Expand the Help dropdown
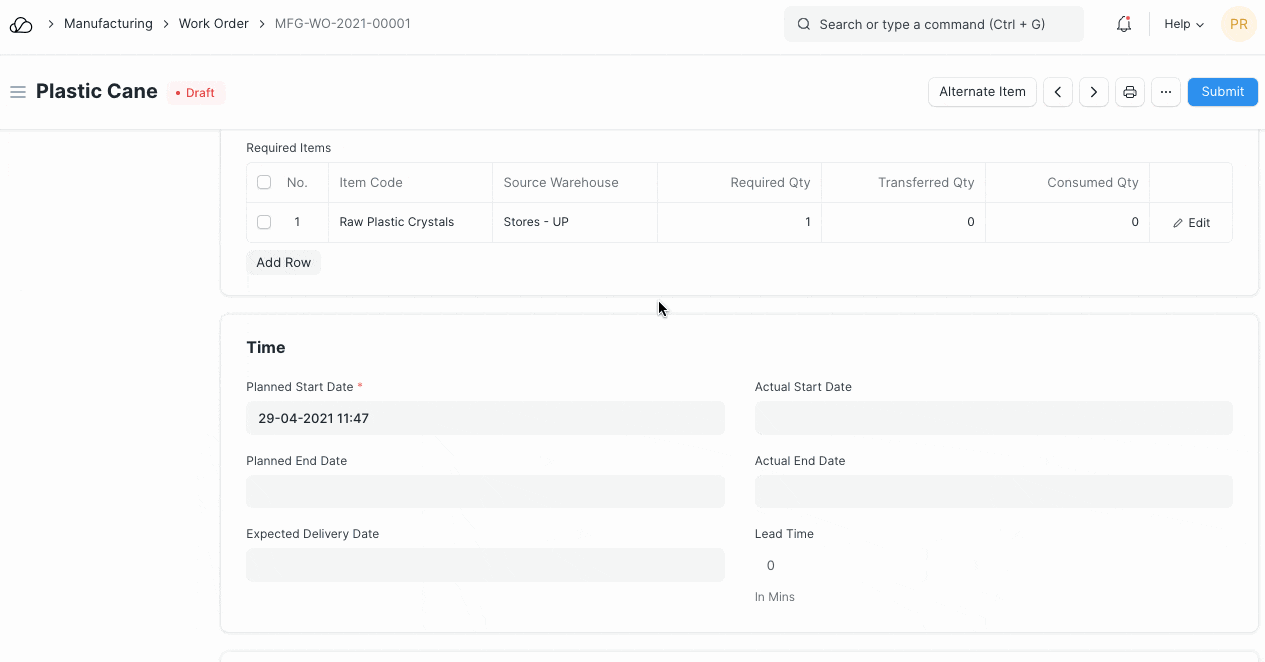Image resolution: width=1265 pixels, height=662 pixels. (1184, 24)
